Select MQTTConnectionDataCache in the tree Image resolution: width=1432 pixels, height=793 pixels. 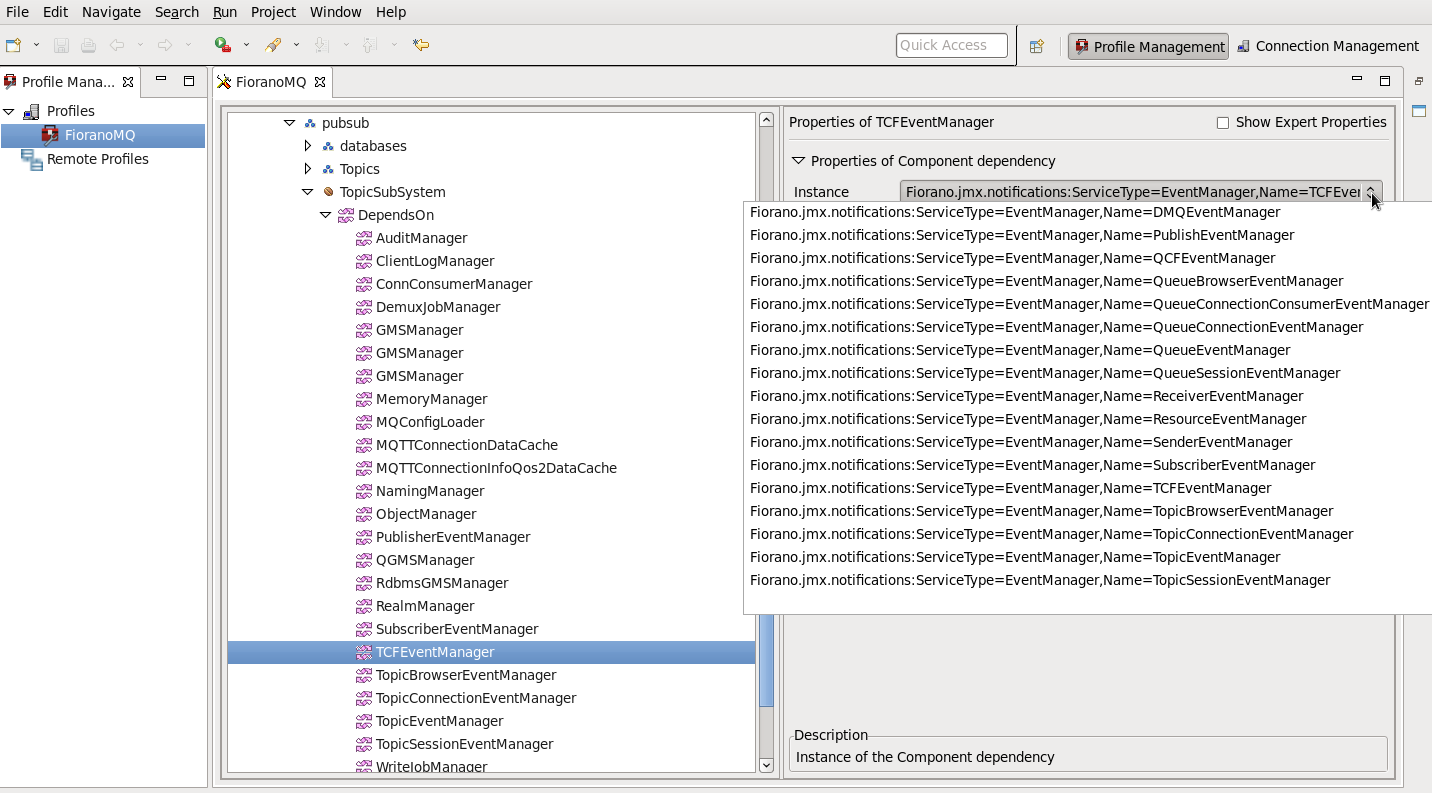467,445
